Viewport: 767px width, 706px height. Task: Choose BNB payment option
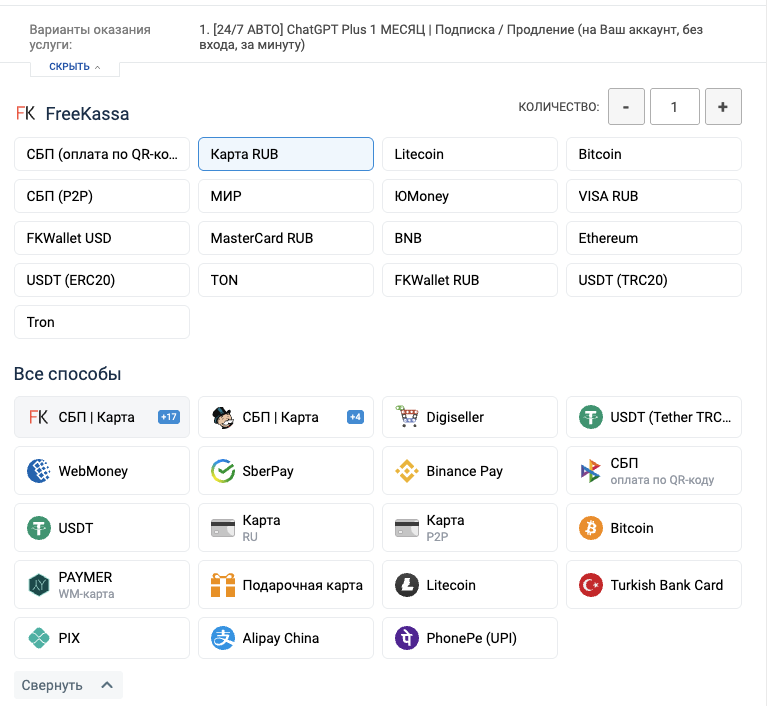[470, 238]
